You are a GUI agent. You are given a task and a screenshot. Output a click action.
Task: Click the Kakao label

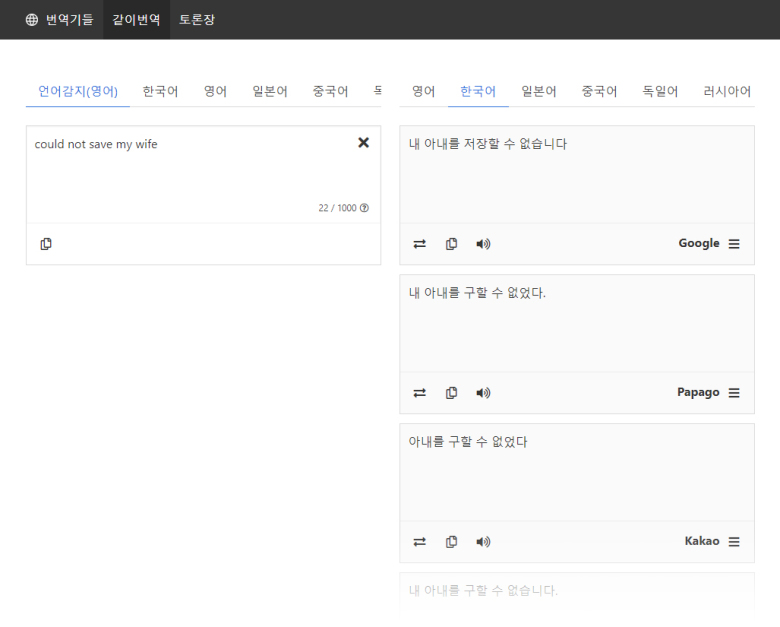[702, 541]
